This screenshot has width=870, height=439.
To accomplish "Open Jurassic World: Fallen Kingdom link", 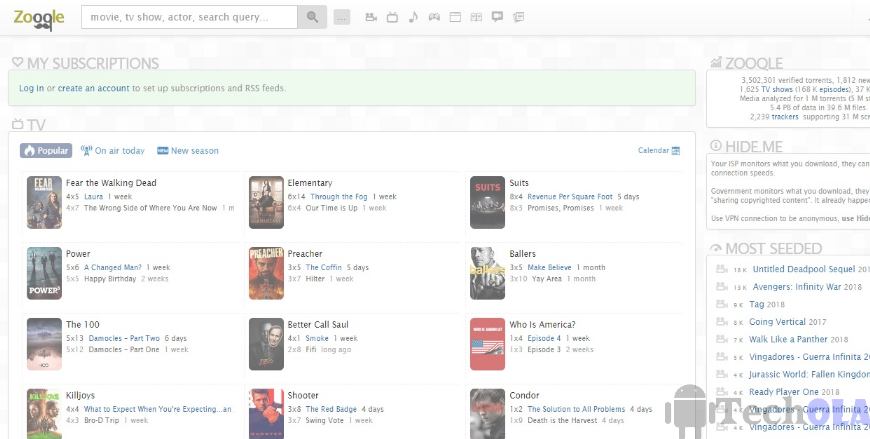I will pyautogui.click(x=810, y=374).
